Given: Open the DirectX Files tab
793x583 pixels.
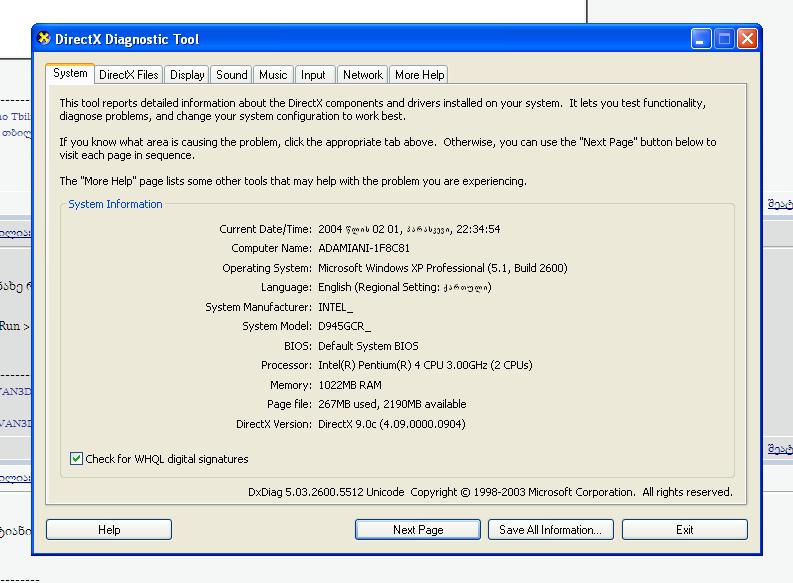Looking at the screenshot, I should click(x=128, y=75).
